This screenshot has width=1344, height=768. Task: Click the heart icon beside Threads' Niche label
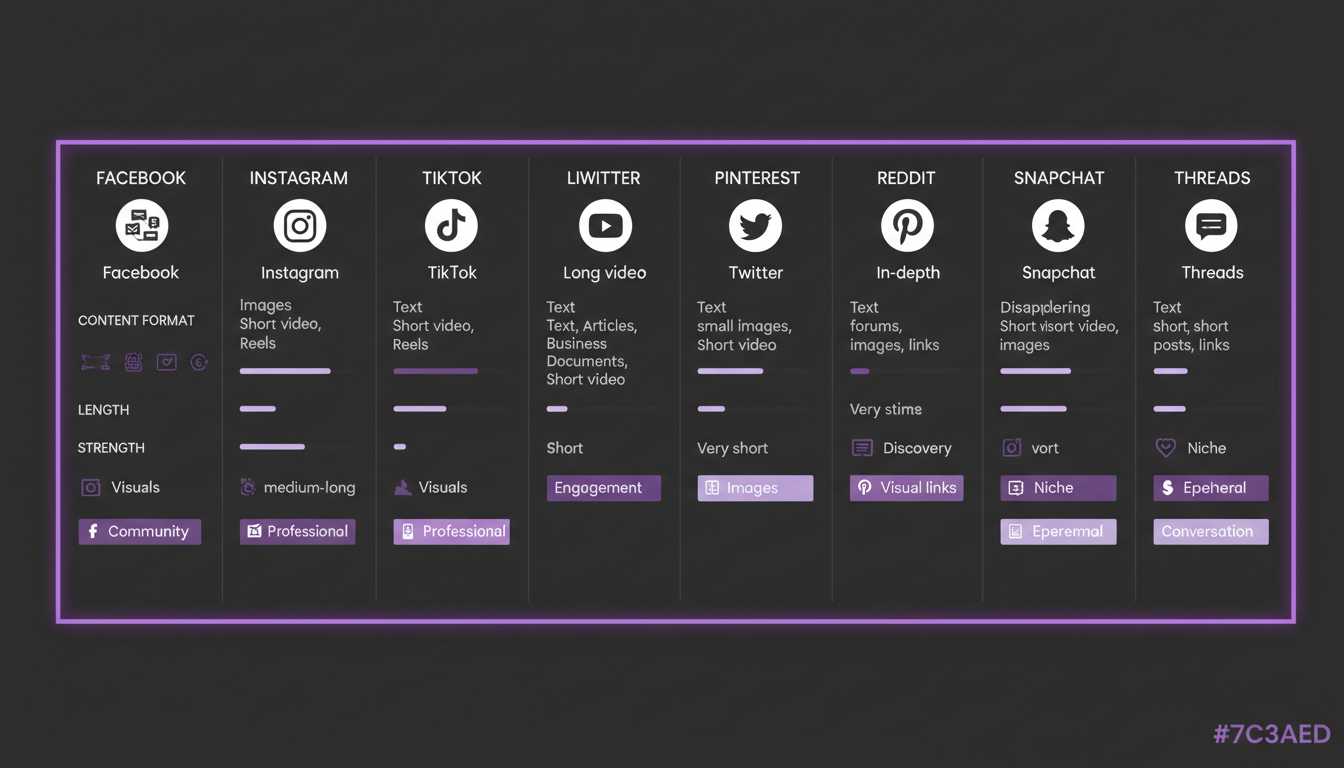click(x=1166, y=448)
